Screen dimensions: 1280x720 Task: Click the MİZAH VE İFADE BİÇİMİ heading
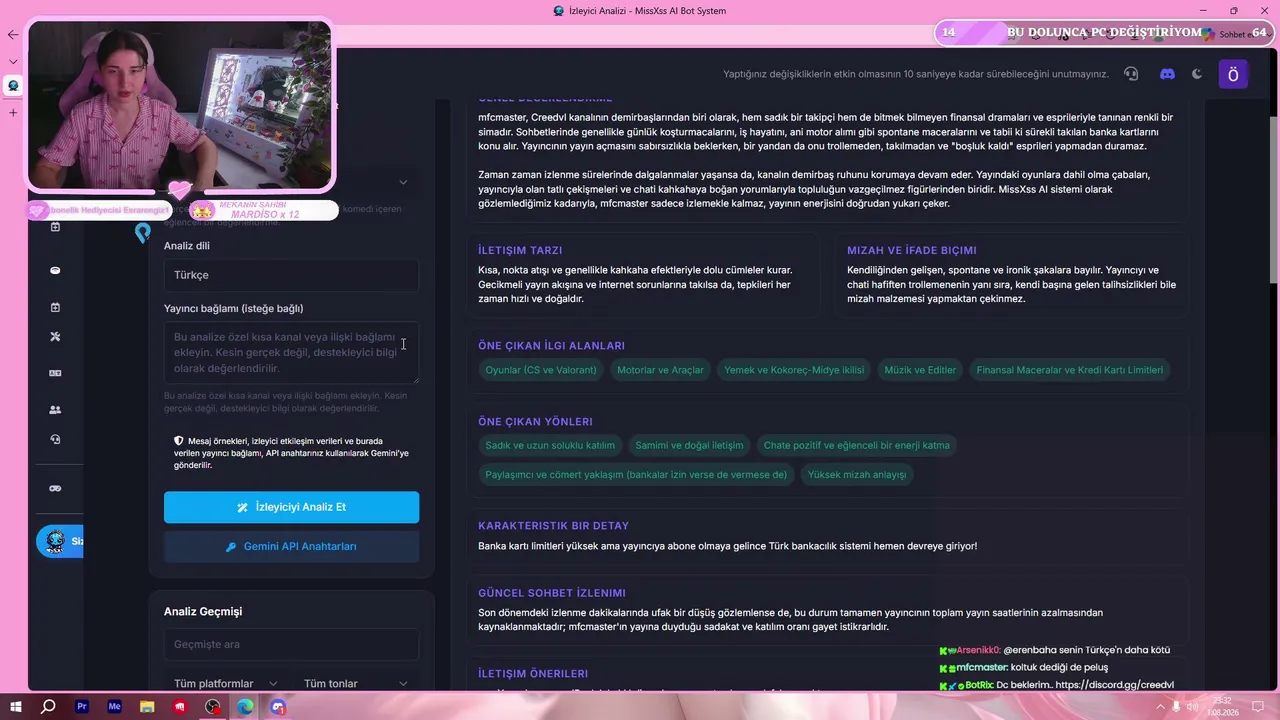912,250
